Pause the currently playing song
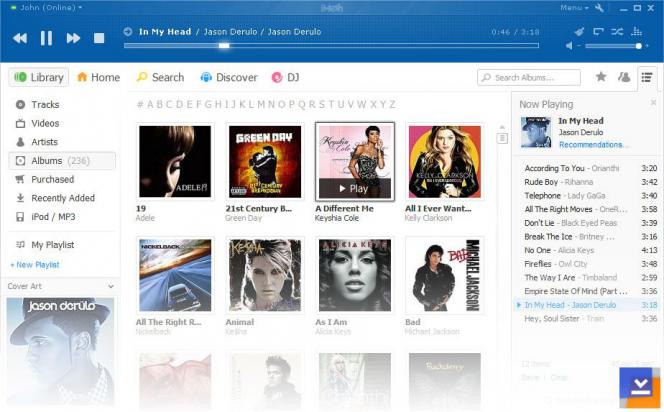Image resolution: width=664 pixels, height=412 pixels. [x=46, y=38]
